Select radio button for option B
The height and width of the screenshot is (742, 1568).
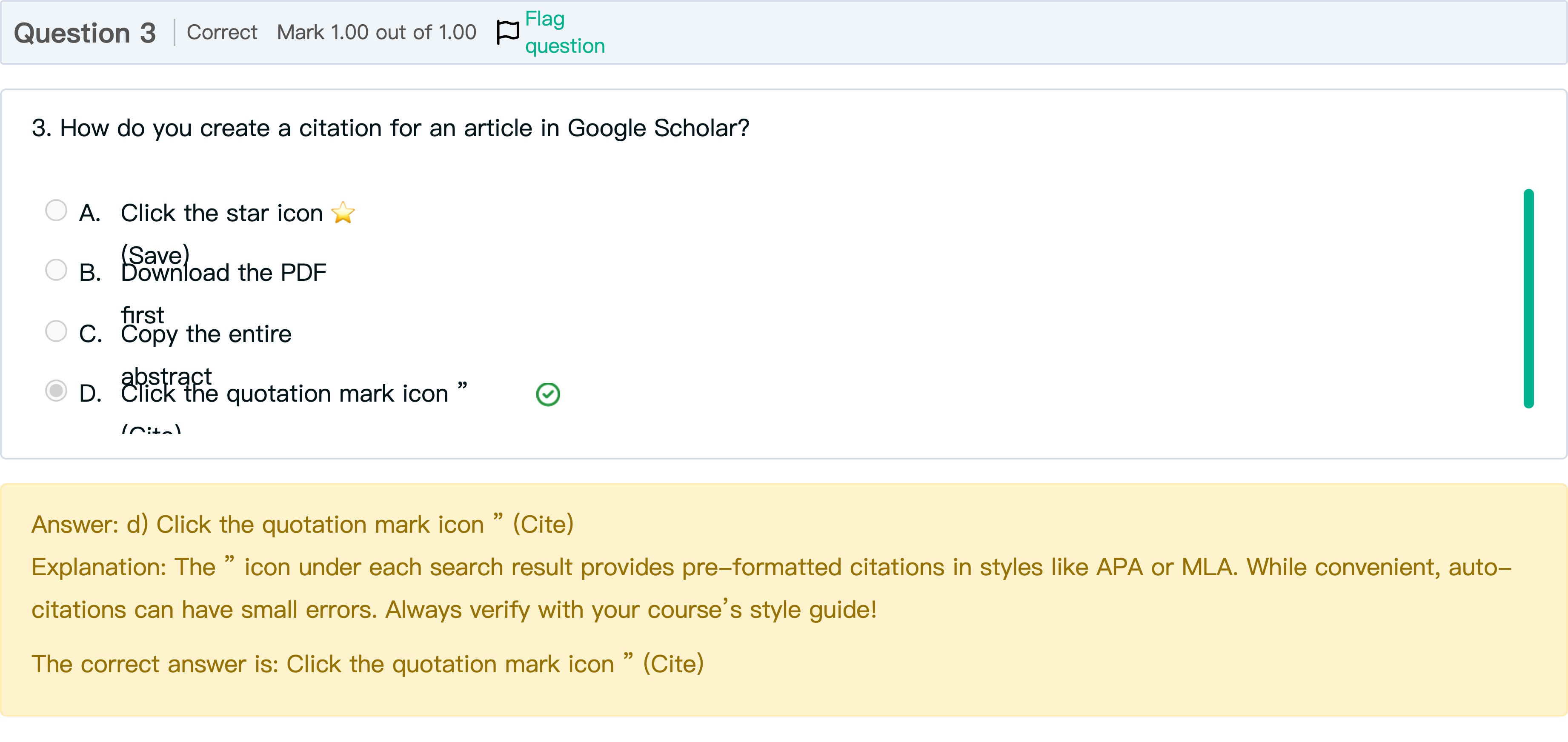pos(56,270)
